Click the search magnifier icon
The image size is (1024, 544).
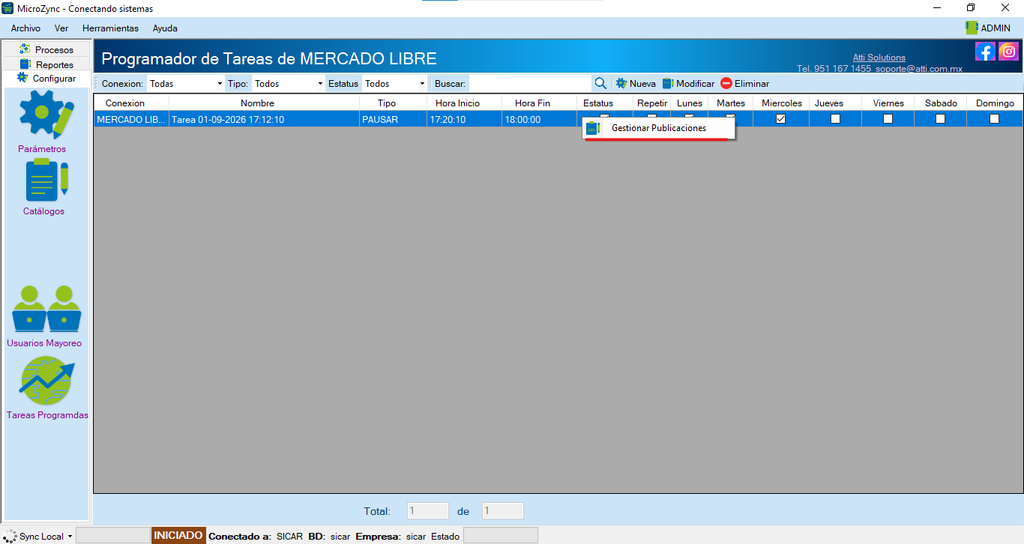600,84
